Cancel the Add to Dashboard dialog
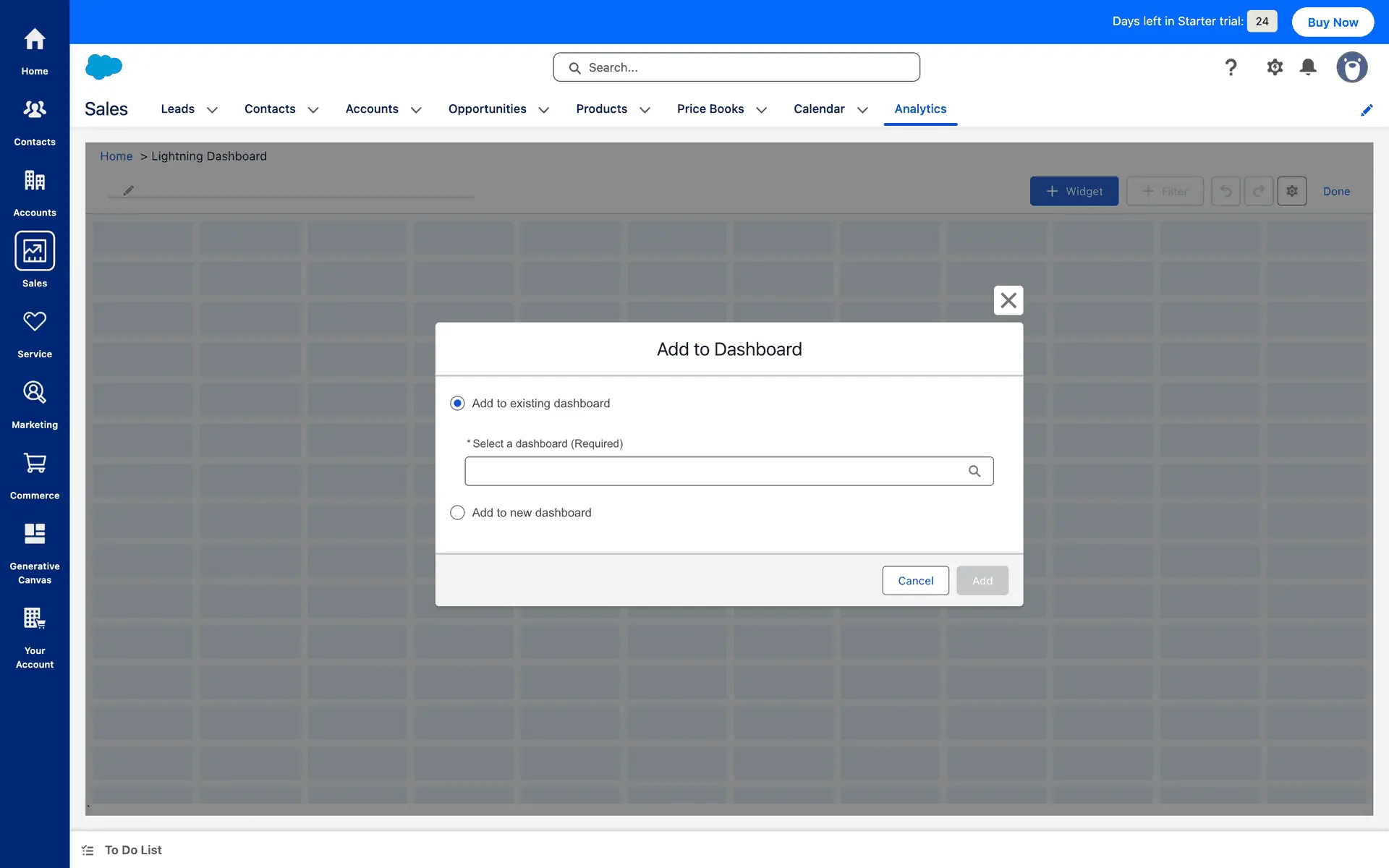This screenshot has height=868, width=1389. [x=915, y=581]
